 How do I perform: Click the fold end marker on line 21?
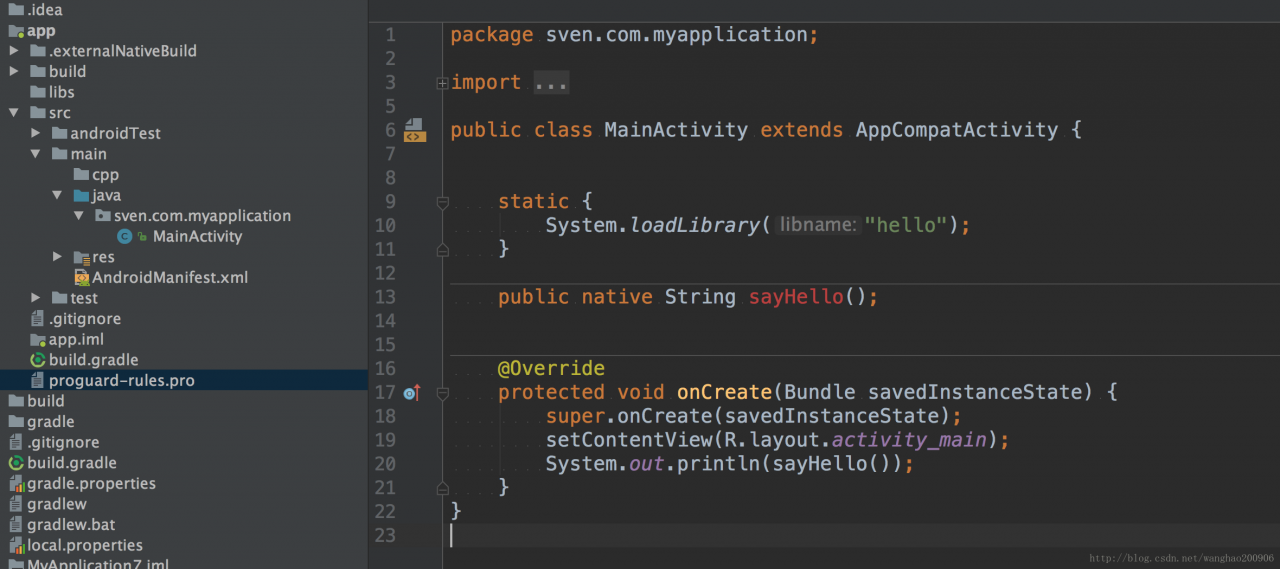coord(442,488)
